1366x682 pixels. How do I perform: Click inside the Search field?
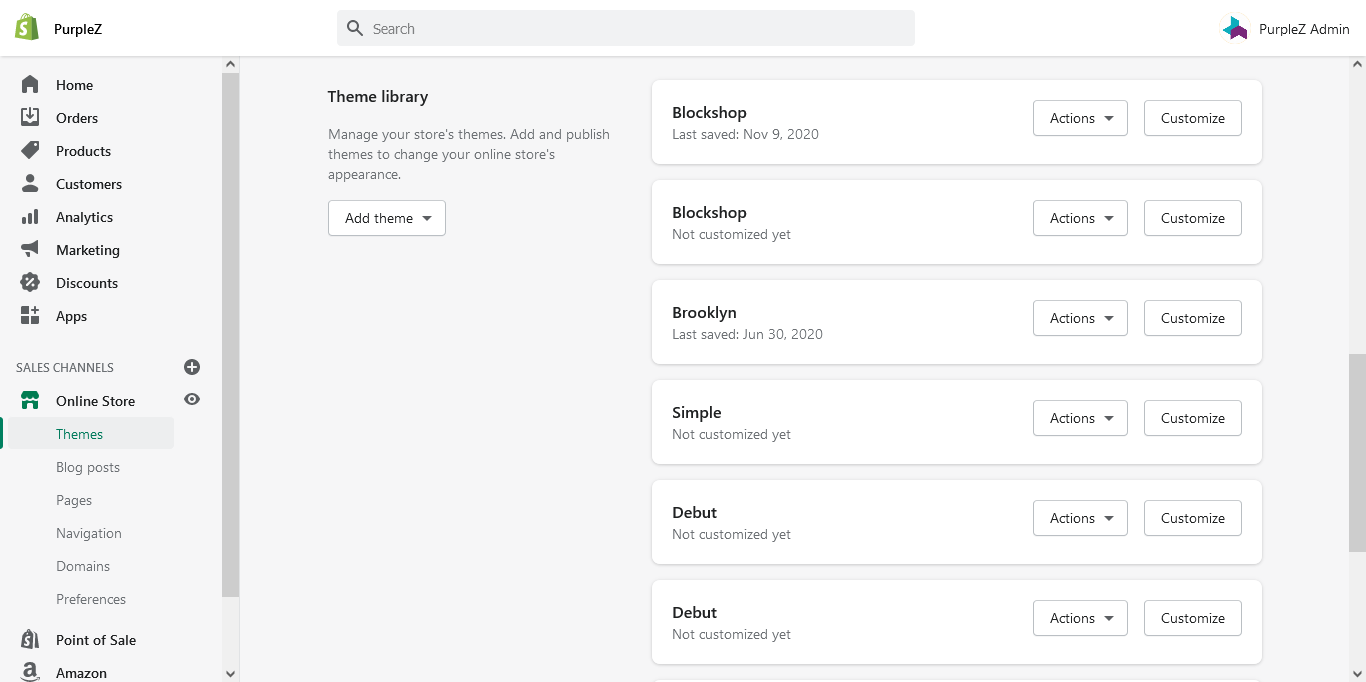coord(625,28)
